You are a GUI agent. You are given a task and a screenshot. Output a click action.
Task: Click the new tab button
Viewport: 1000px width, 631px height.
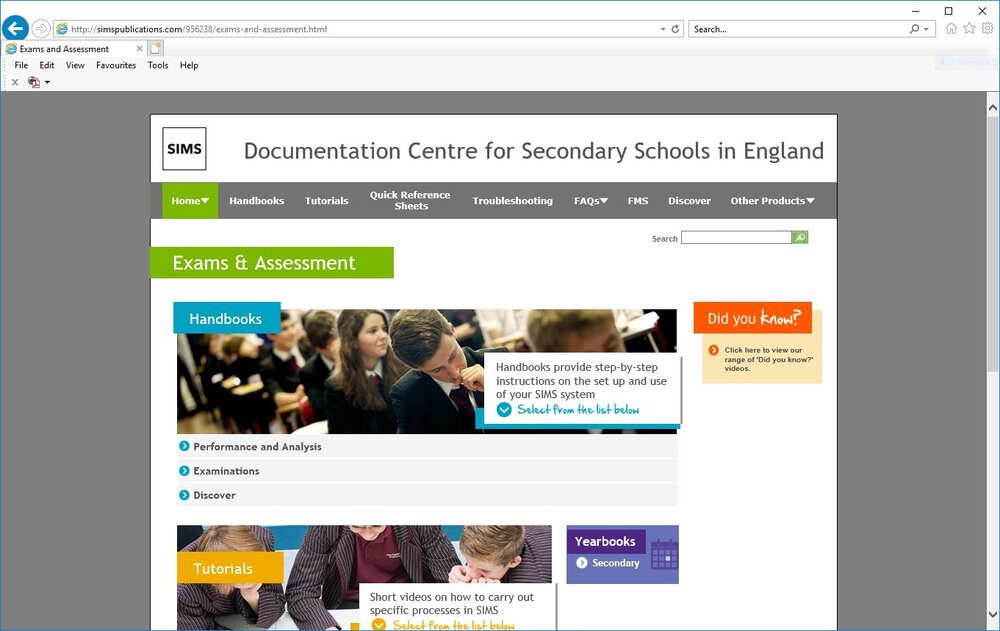pyautogui.click(x=156, y=48)
